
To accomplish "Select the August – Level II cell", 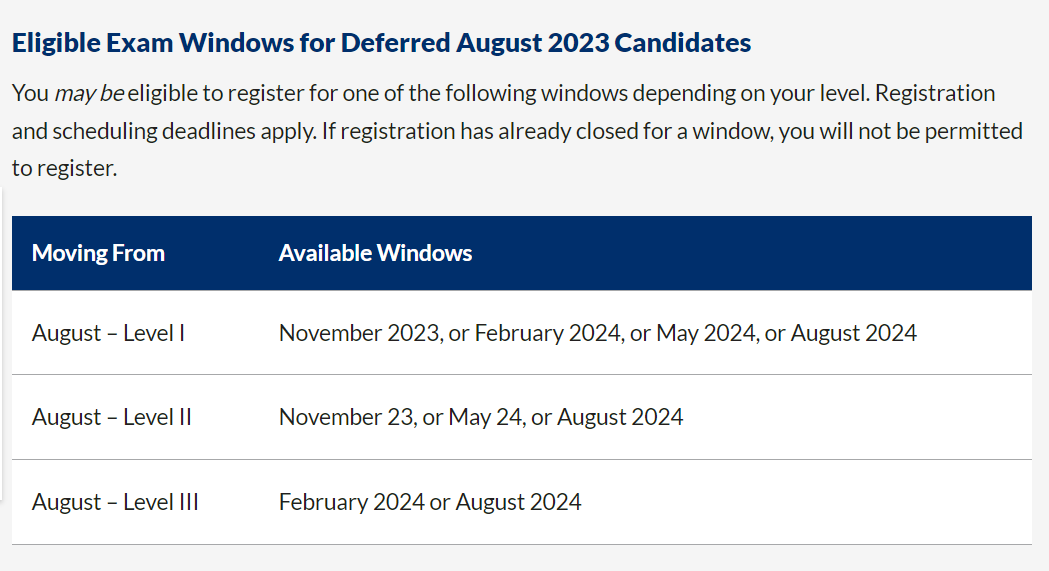I will (112, 417).
